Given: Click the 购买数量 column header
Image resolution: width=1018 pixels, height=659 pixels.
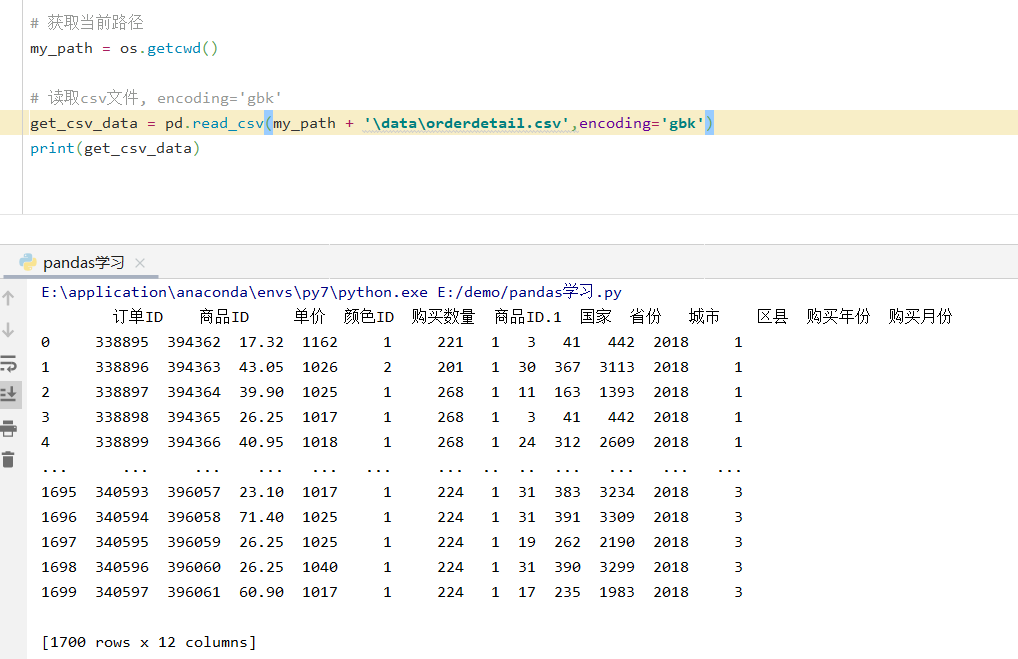Looking at the screenshot, I should click(x=443, y=317).
